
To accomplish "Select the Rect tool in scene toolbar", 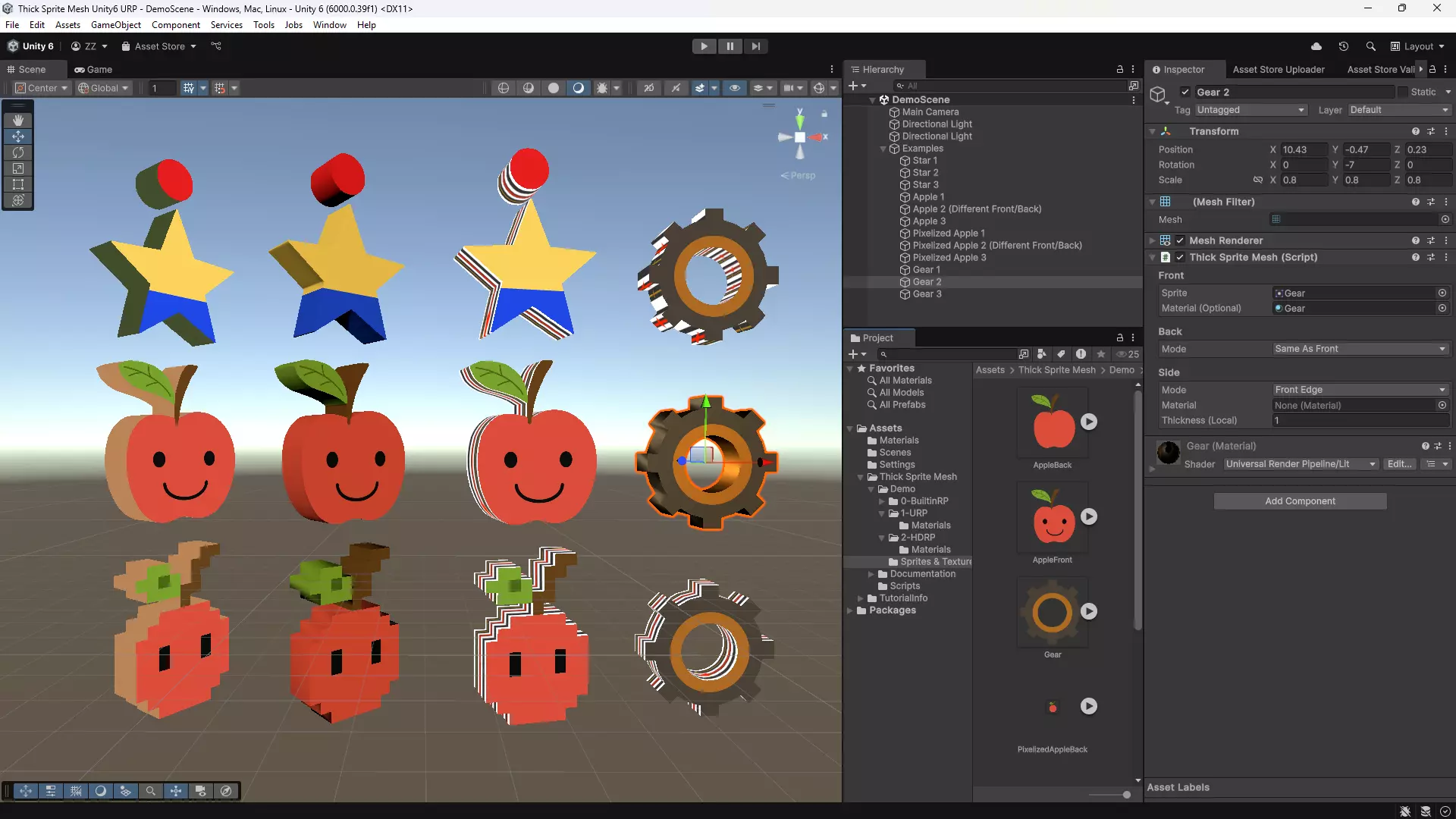I will coord(18,184).
